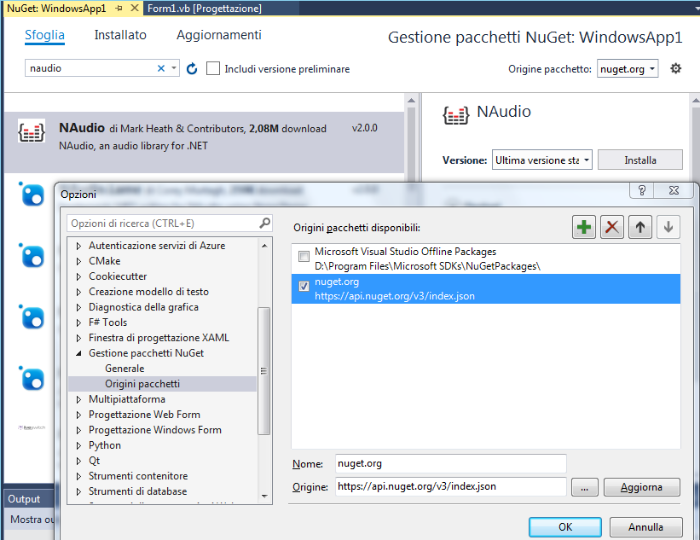700x540 pixels.
Task: Open NuGet settings gear icon
Action: (x=676, y=69)
